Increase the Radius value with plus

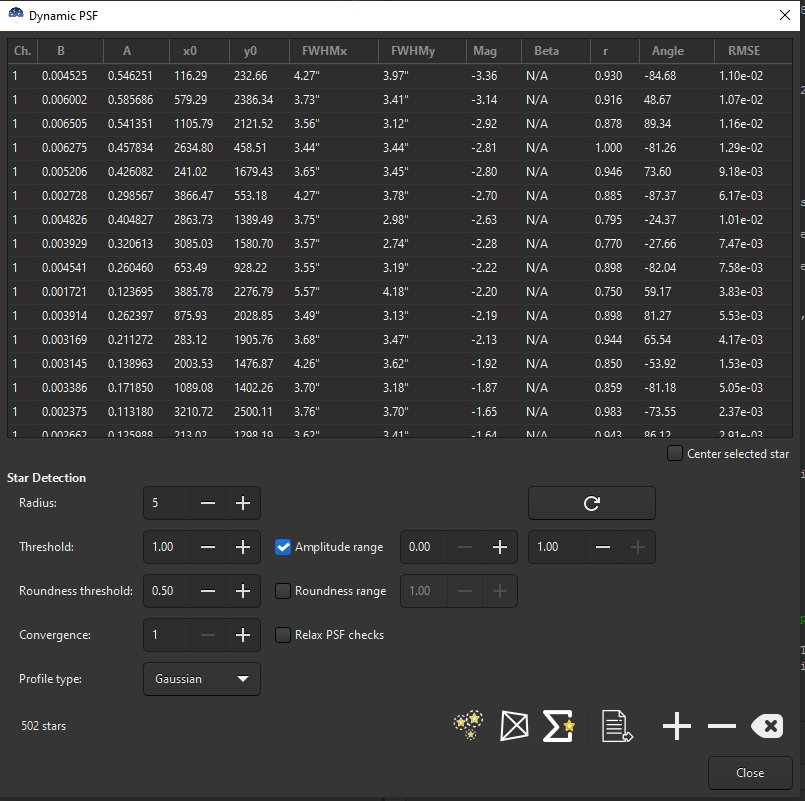[242, 503]
